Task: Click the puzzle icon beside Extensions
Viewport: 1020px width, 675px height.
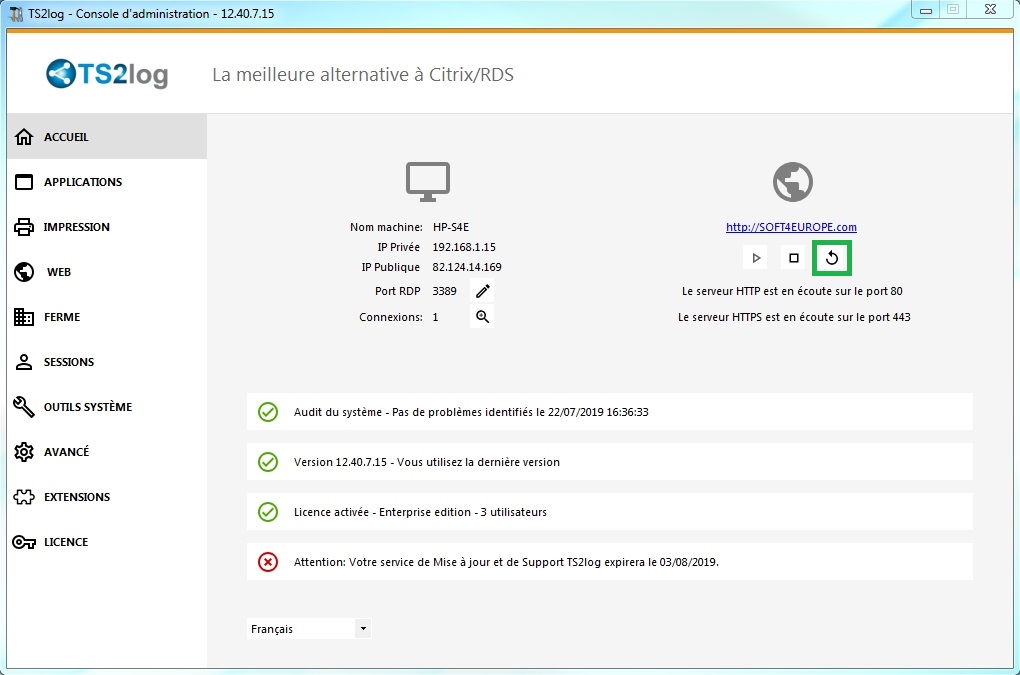Action: point(24,497)
